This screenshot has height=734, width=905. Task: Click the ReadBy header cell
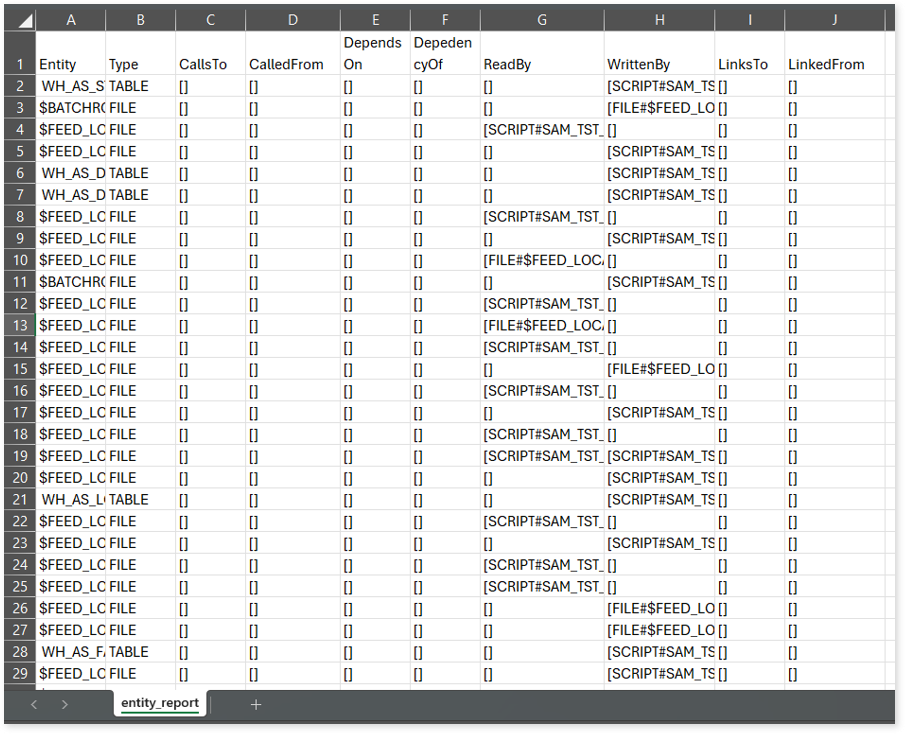541,64
